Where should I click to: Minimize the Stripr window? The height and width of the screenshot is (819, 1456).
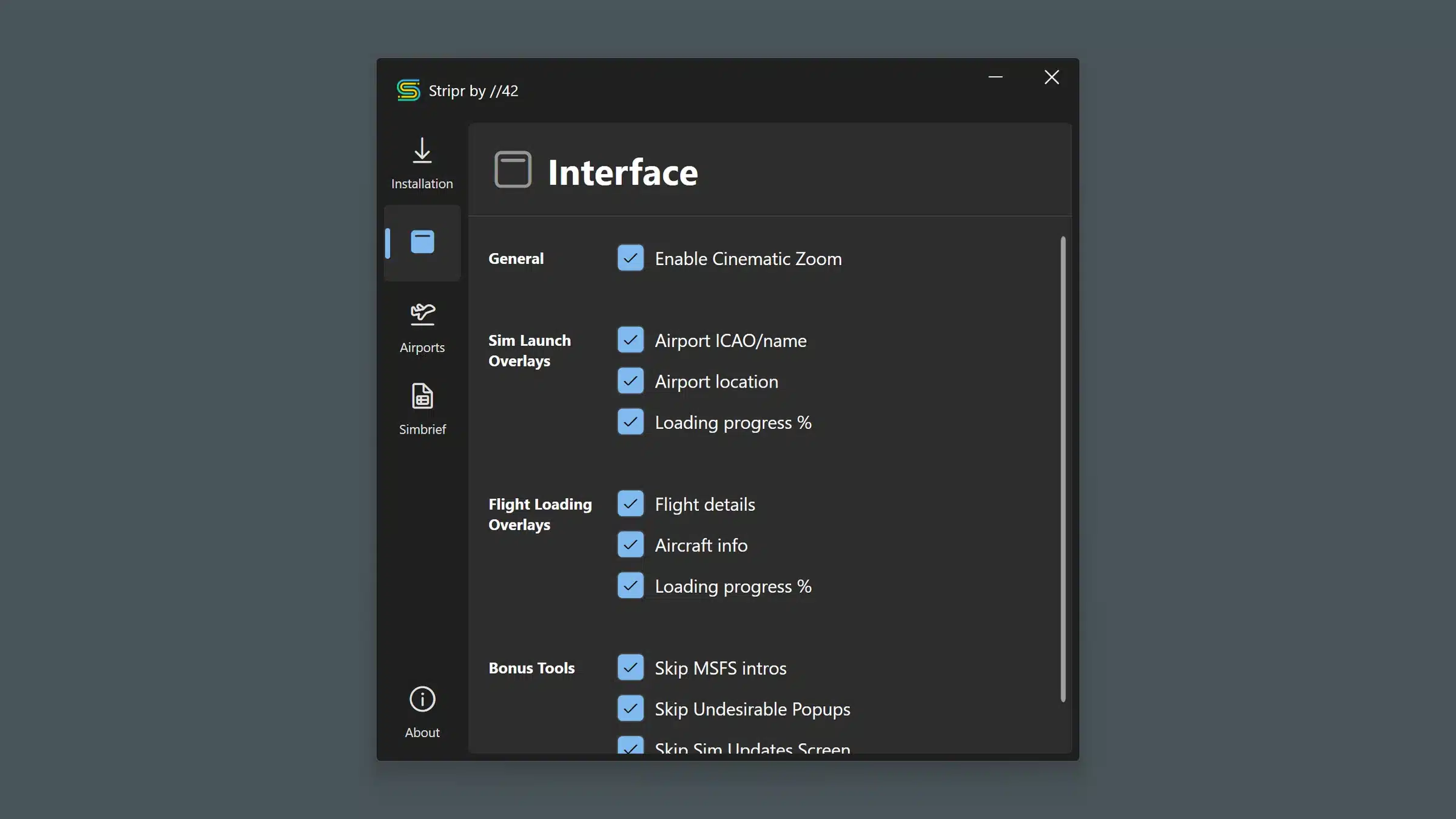[x=996, y=77]
